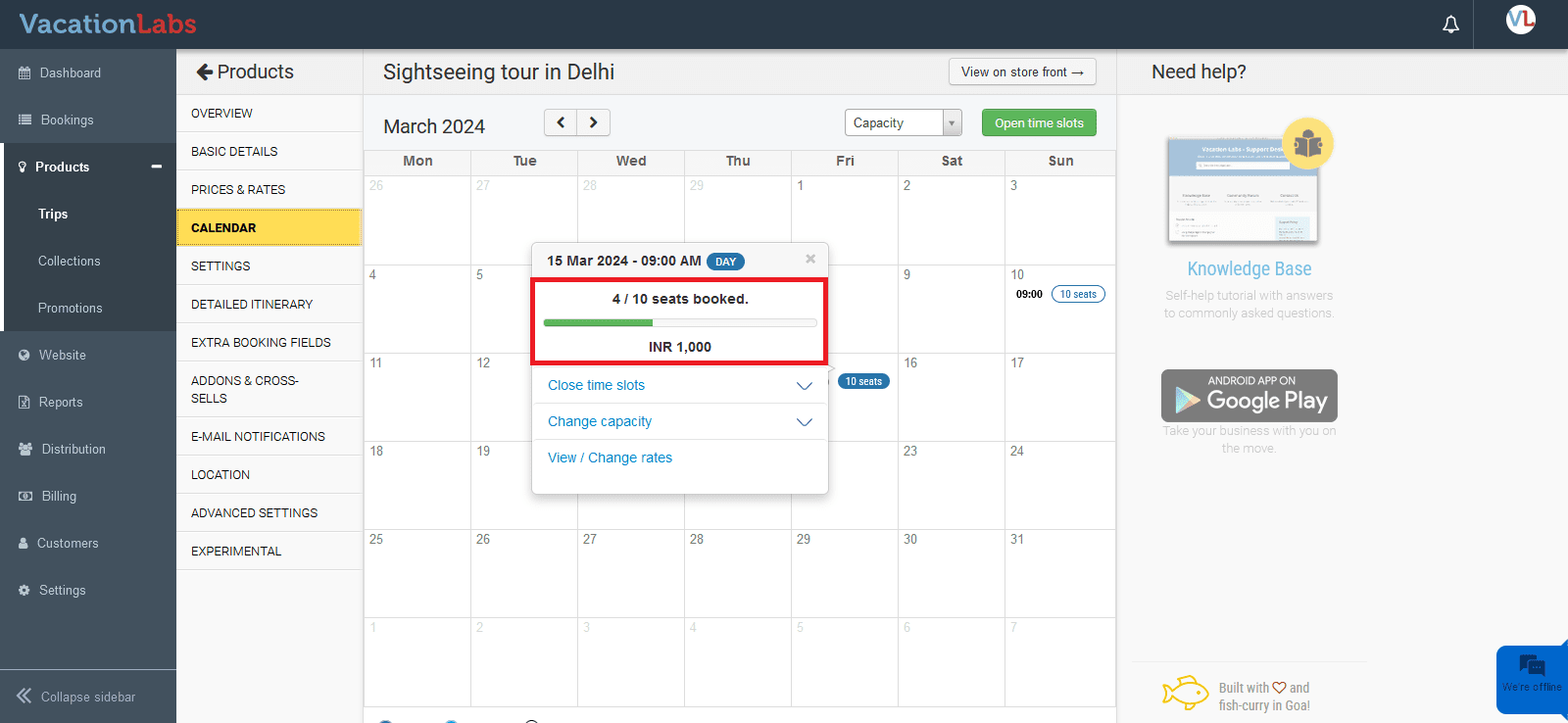The height and width of the screenshot is (723, 1568).
Task: Go to previous month with left arrow
Action: [x=561, y=122]
